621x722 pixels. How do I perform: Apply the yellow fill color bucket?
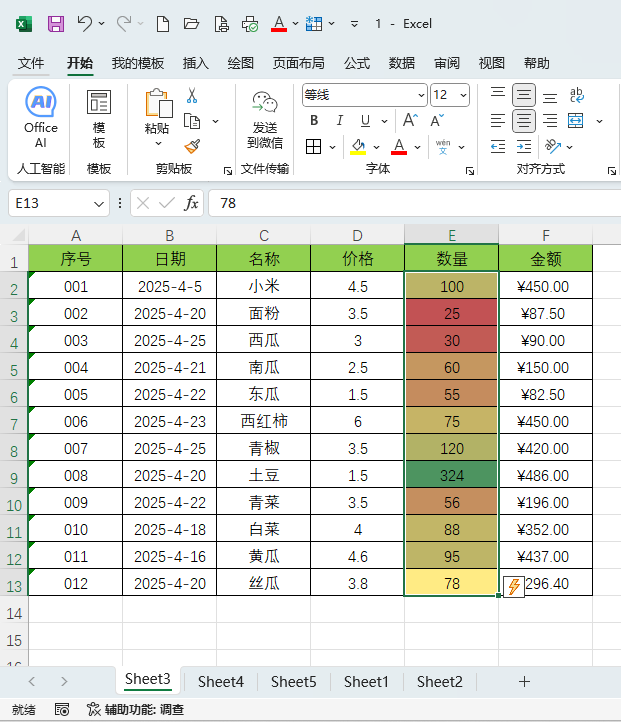[x=358, y=147]
